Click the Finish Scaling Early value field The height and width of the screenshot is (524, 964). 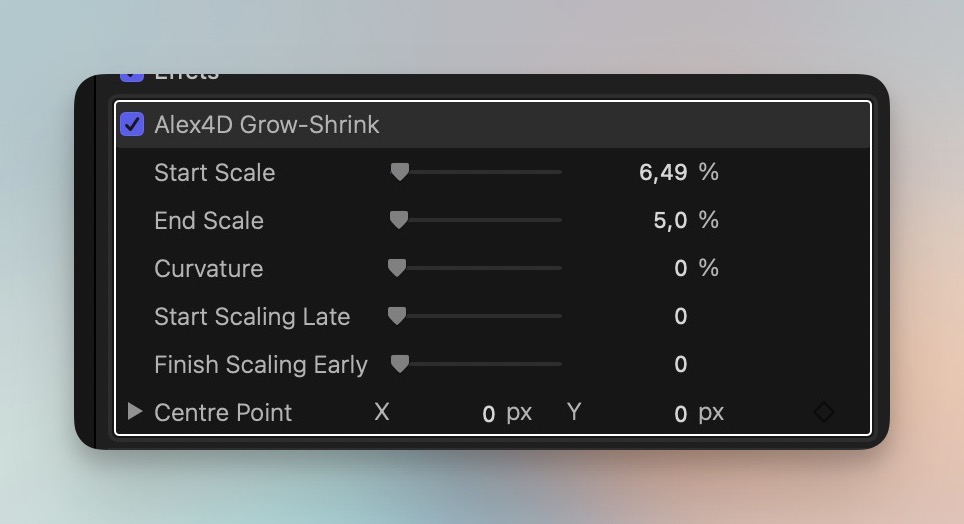coord(680,365)
